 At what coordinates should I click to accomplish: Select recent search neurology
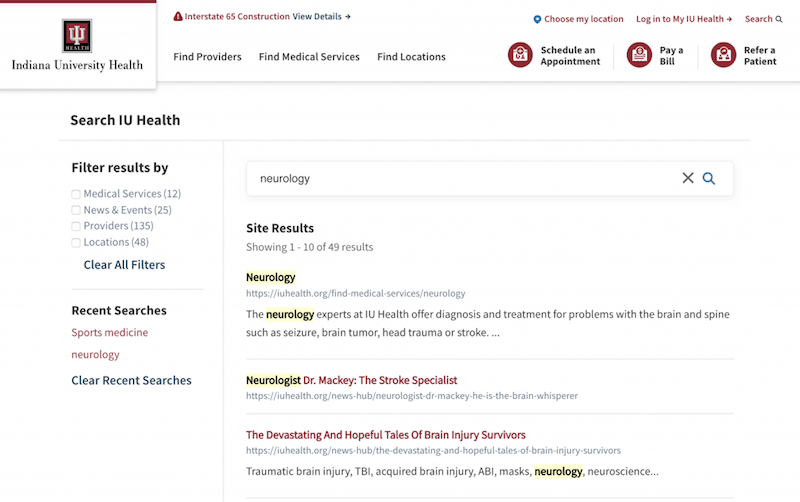point(95,355)
